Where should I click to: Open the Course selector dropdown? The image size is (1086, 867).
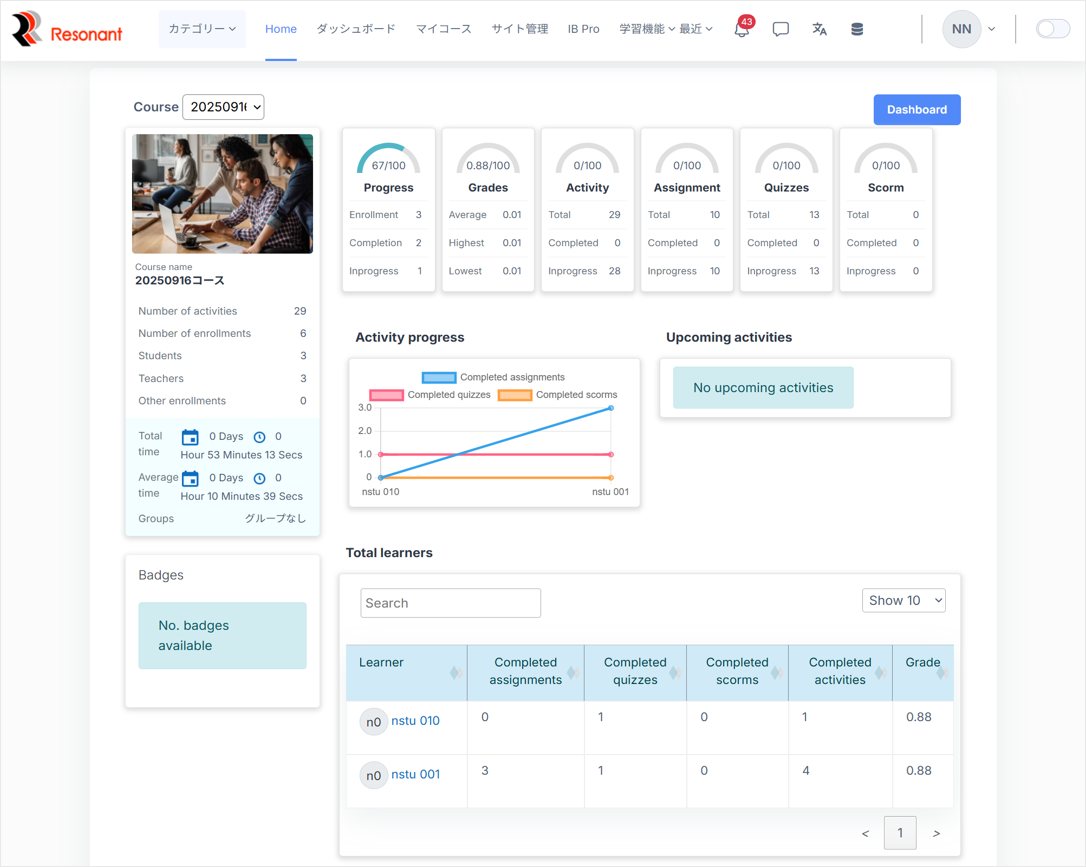pyautogui.click(x=223, y=107)
